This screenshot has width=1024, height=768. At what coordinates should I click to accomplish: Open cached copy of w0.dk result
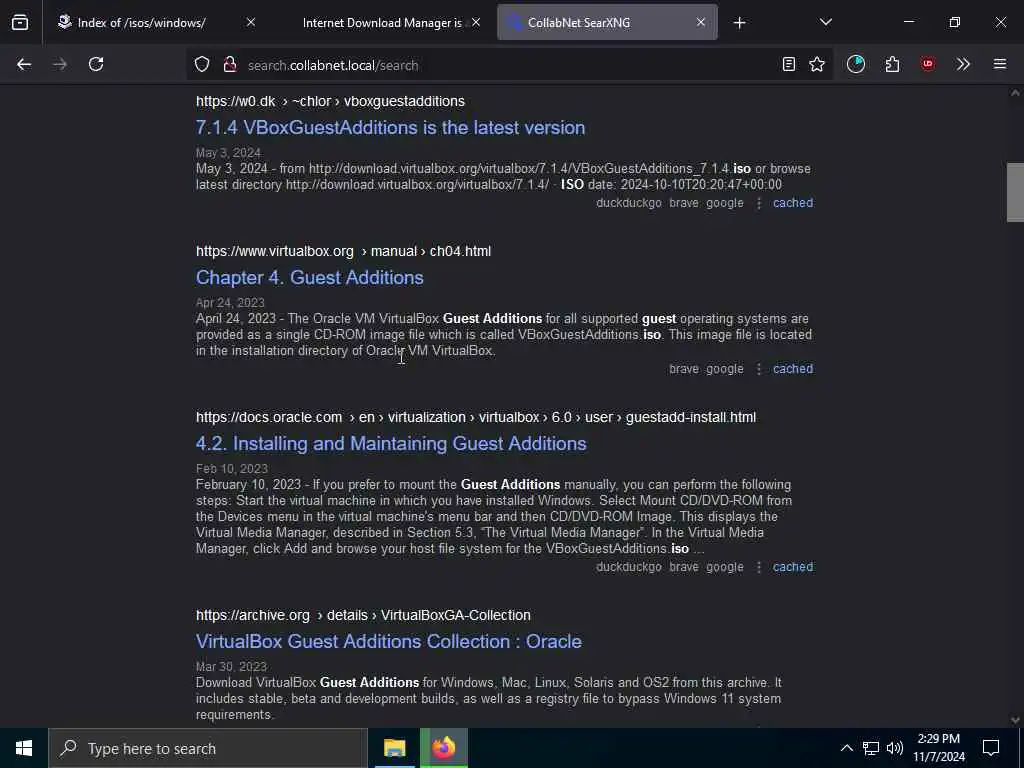click(x=793, y=203)
